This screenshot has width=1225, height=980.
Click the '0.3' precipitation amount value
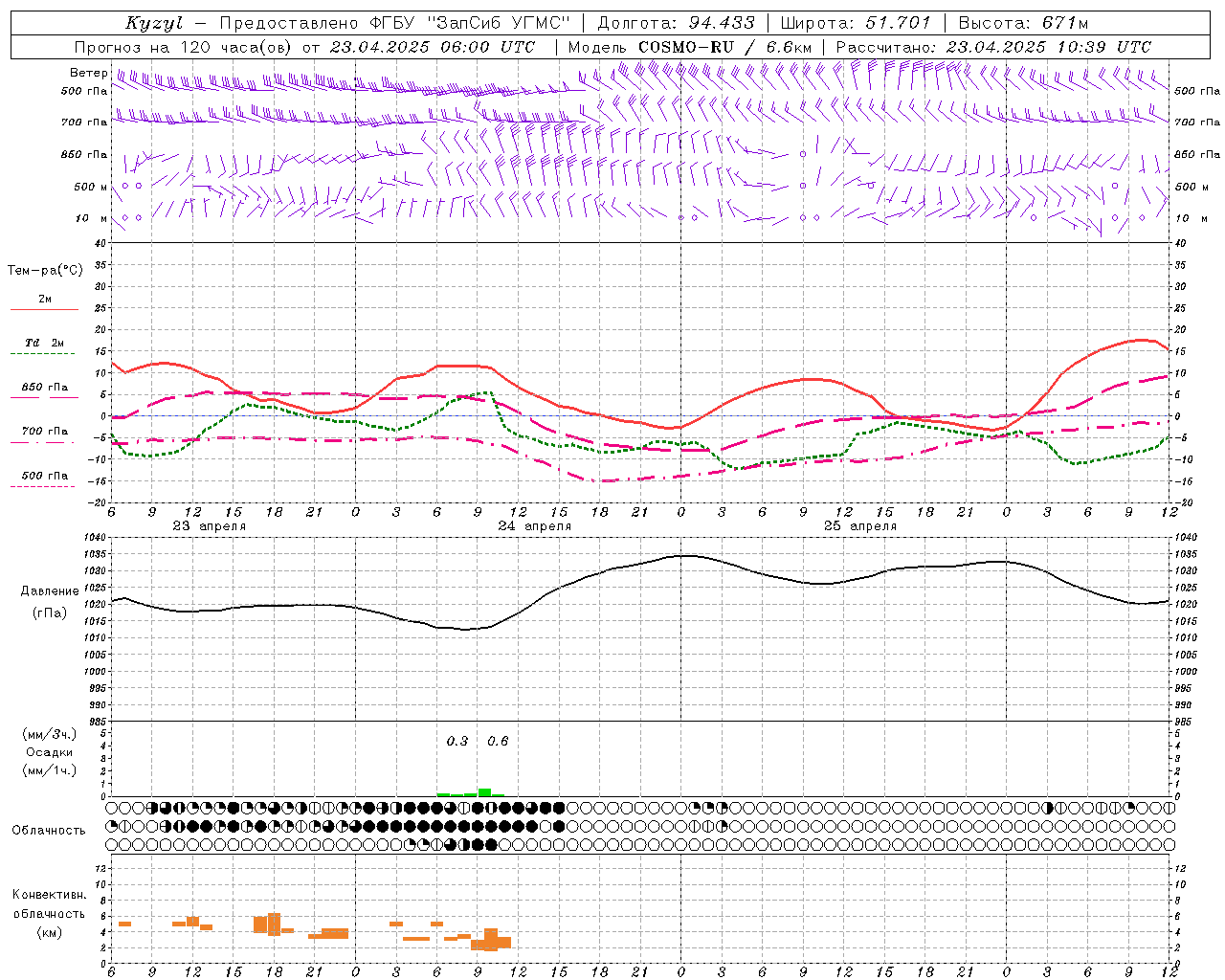[x=457, y=741]
